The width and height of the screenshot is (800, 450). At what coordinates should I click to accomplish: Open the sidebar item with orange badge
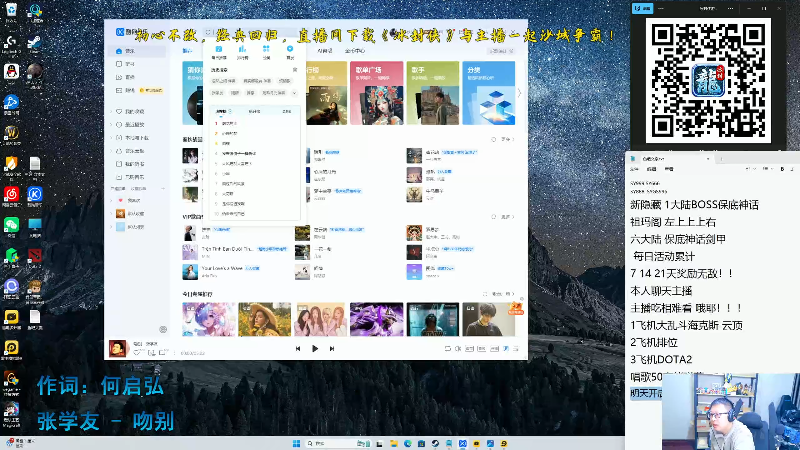(x=137, y=90)
